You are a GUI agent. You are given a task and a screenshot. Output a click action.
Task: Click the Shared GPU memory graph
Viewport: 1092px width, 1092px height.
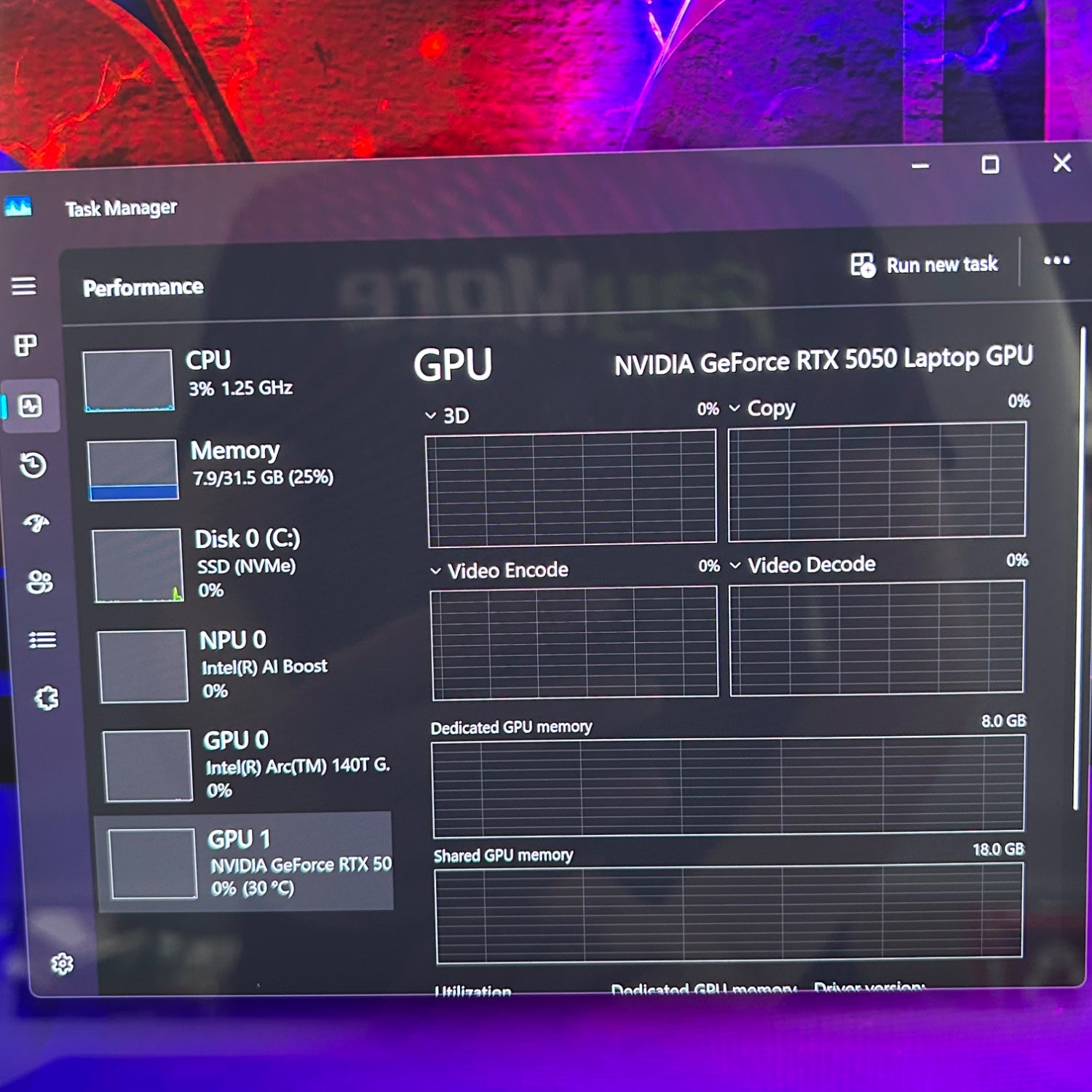[729, 914]
